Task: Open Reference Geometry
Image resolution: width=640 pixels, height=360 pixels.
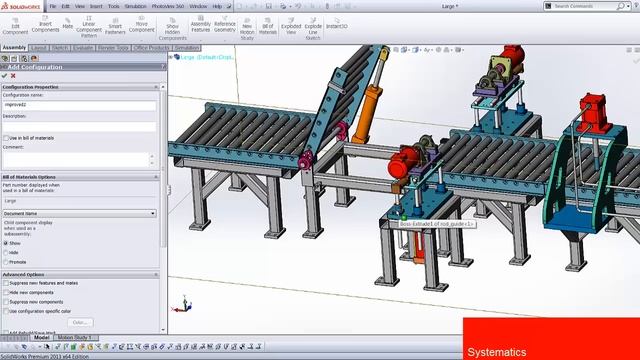Action: [225, 24]
